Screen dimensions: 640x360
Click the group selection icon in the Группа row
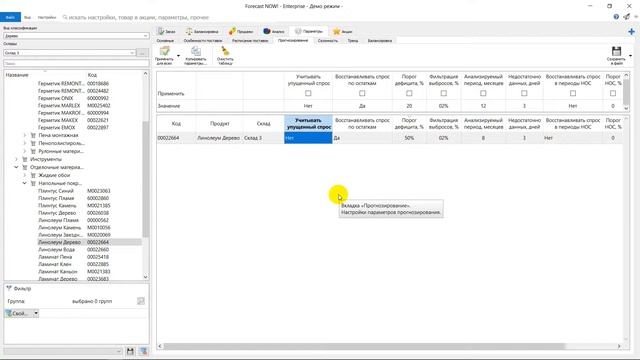point(140,301)
